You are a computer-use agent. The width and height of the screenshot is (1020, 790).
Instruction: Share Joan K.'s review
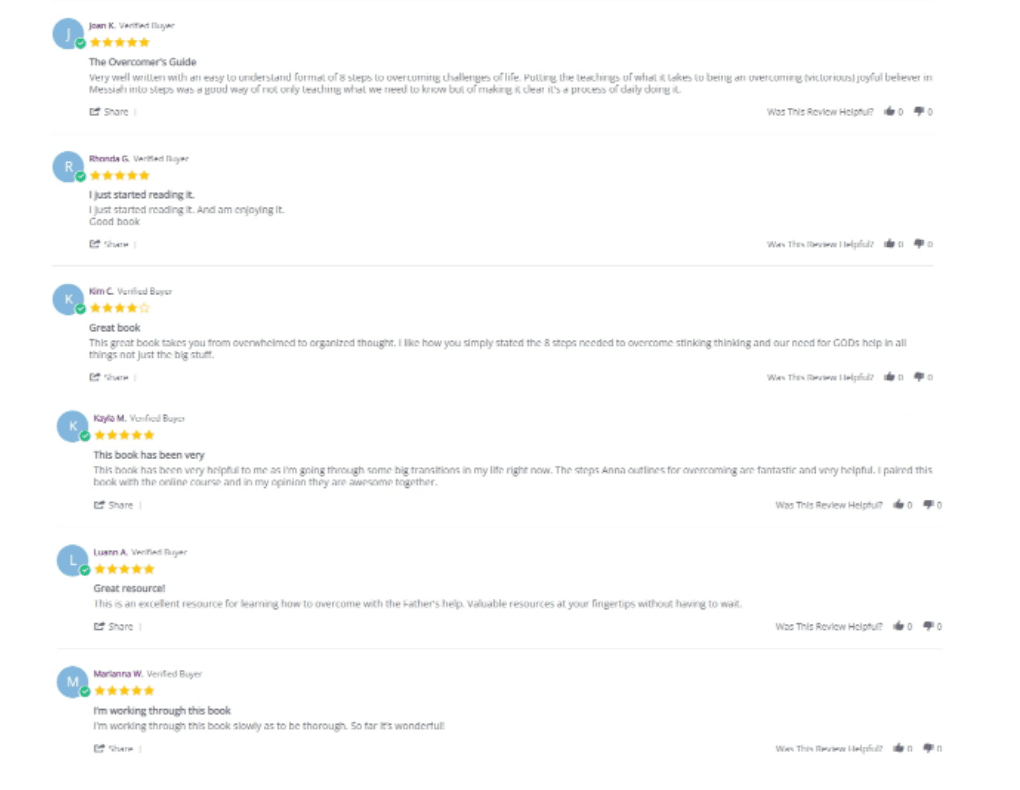tap(110, 112)
